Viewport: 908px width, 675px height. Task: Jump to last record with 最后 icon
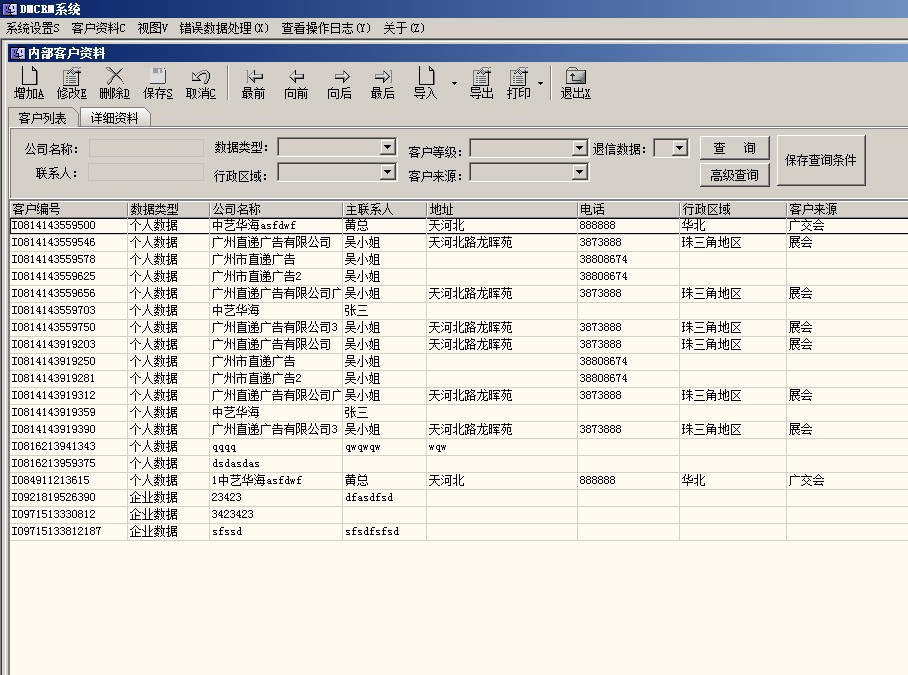381,83
